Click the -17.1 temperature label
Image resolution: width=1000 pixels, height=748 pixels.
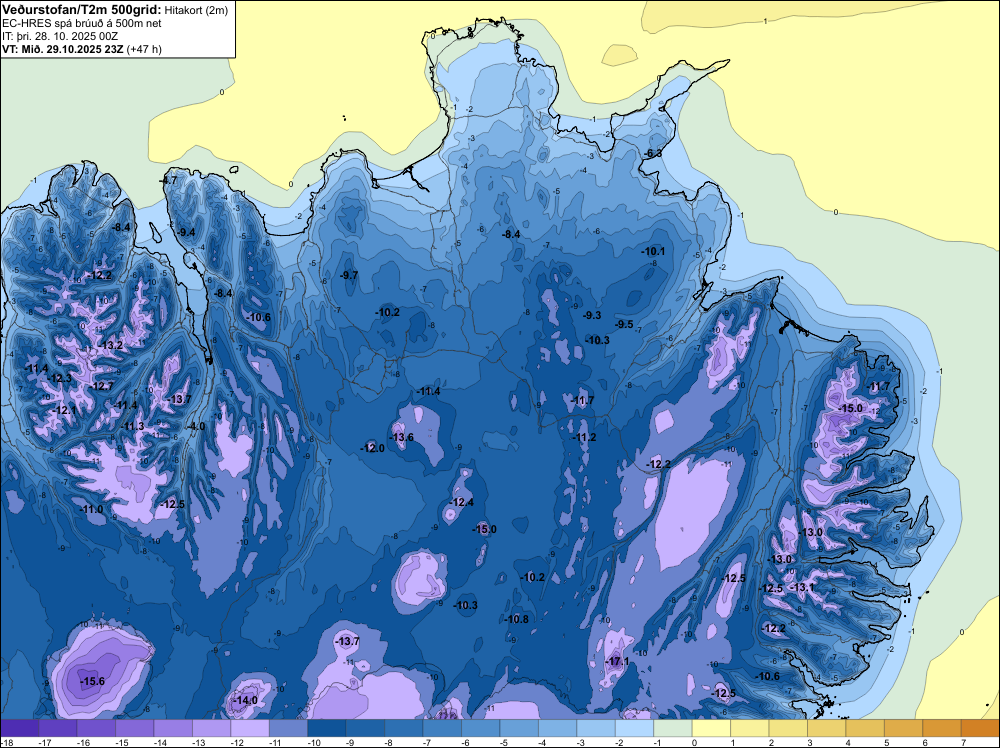point(617,661)
